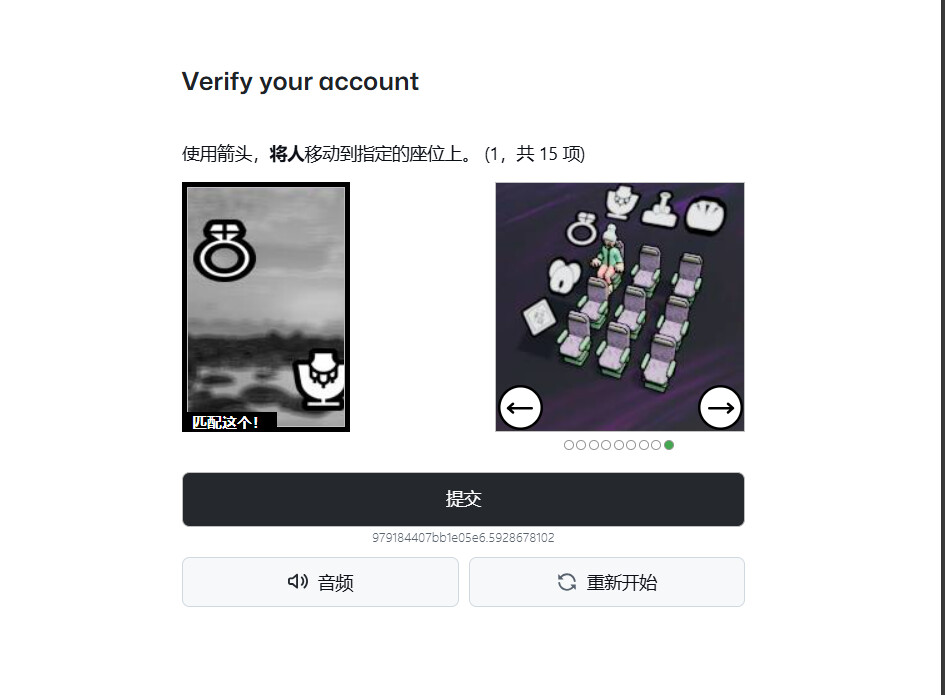Click the necklace bust icon above the seats

point(621,202)
